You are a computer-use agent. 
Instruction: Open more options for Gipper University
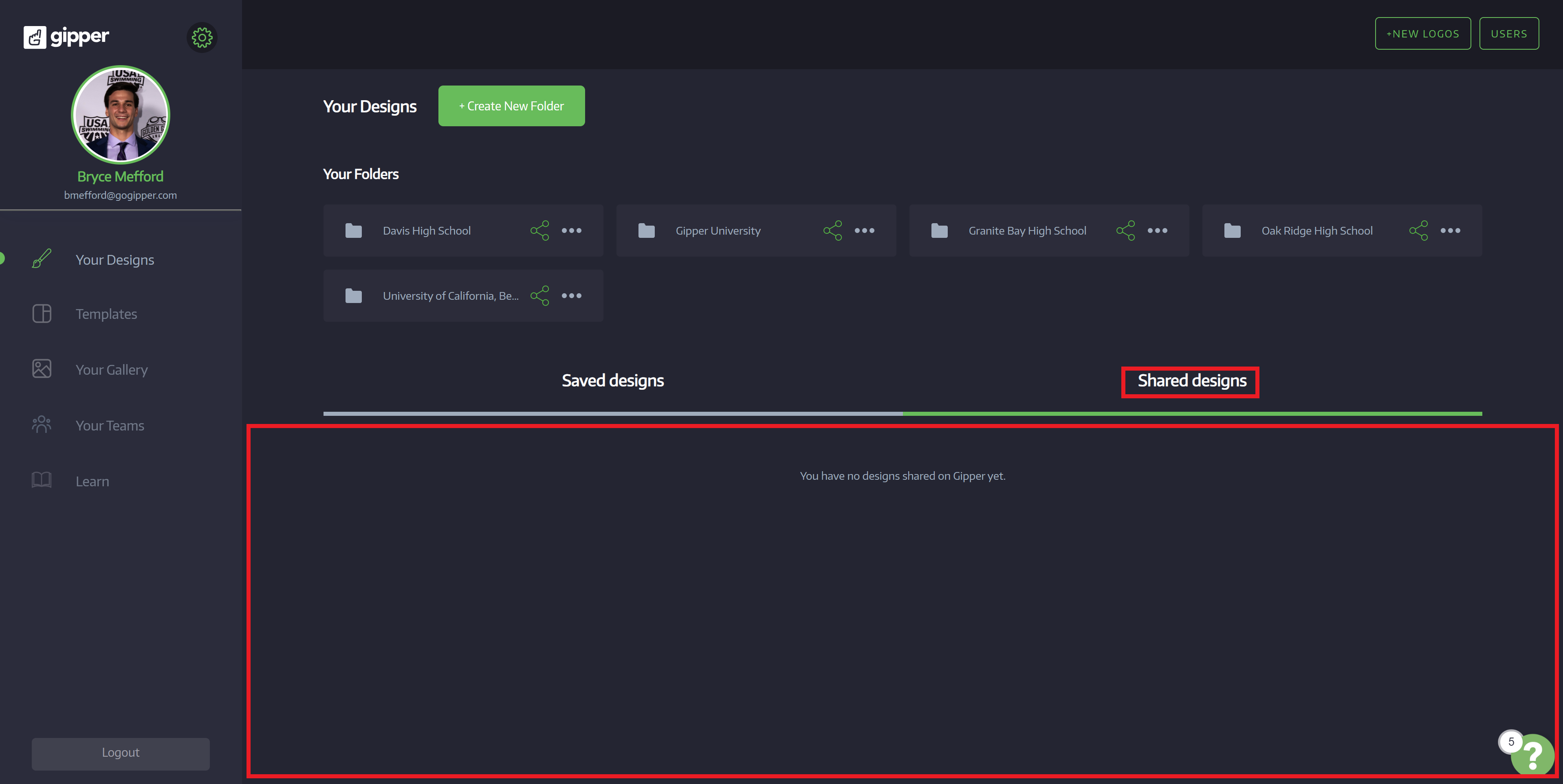tap(864, 231)
